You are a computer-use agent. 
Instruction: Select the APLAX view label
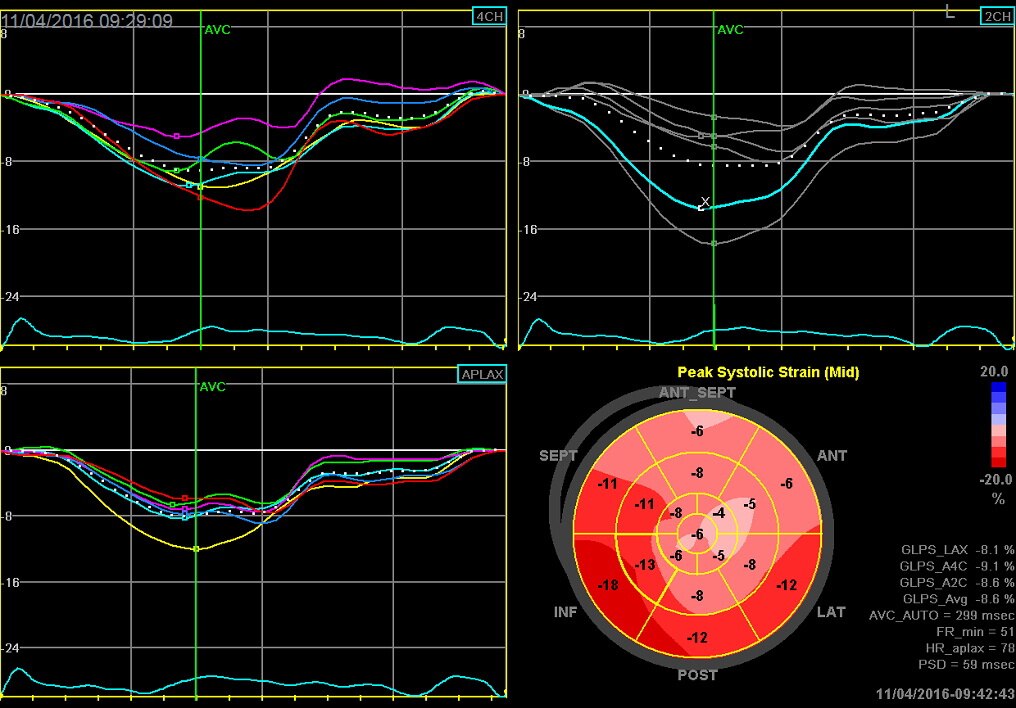483,373
